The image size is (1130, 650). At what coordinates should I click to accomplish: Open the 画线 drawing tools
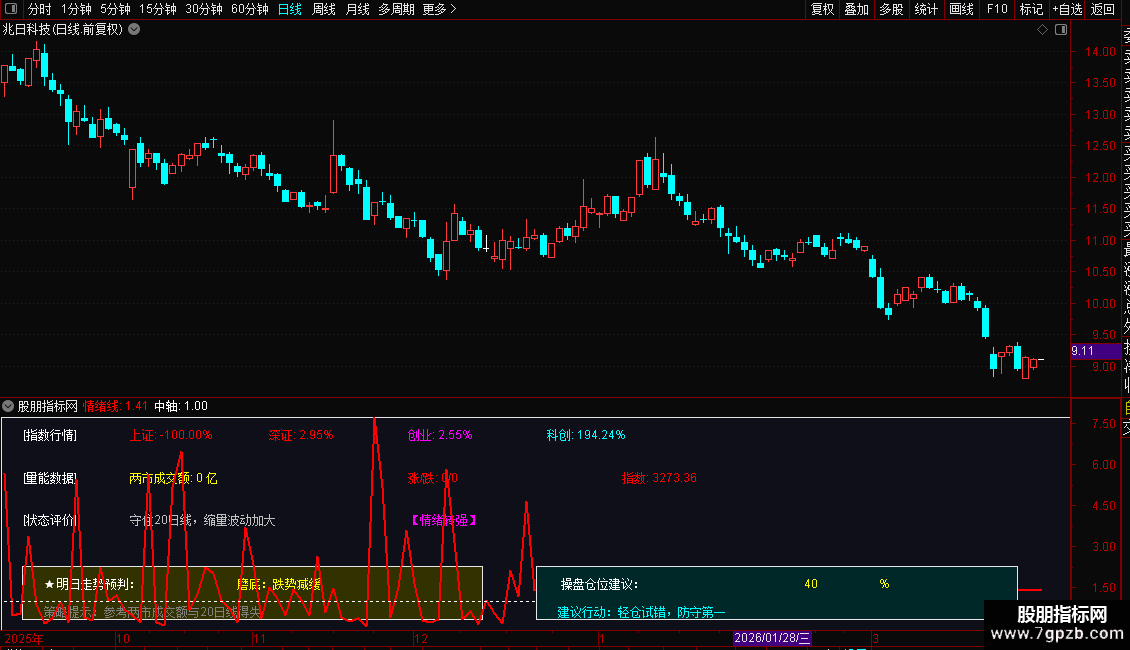coord(961,9)
